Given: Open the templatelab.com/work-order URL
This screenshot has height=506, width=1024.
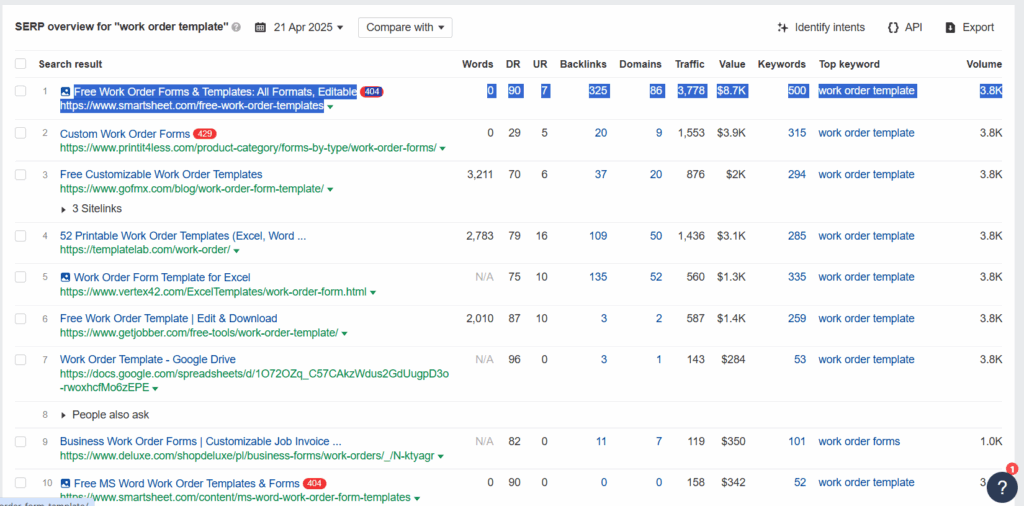Looking at the screenshot, I should pos(145,250).
